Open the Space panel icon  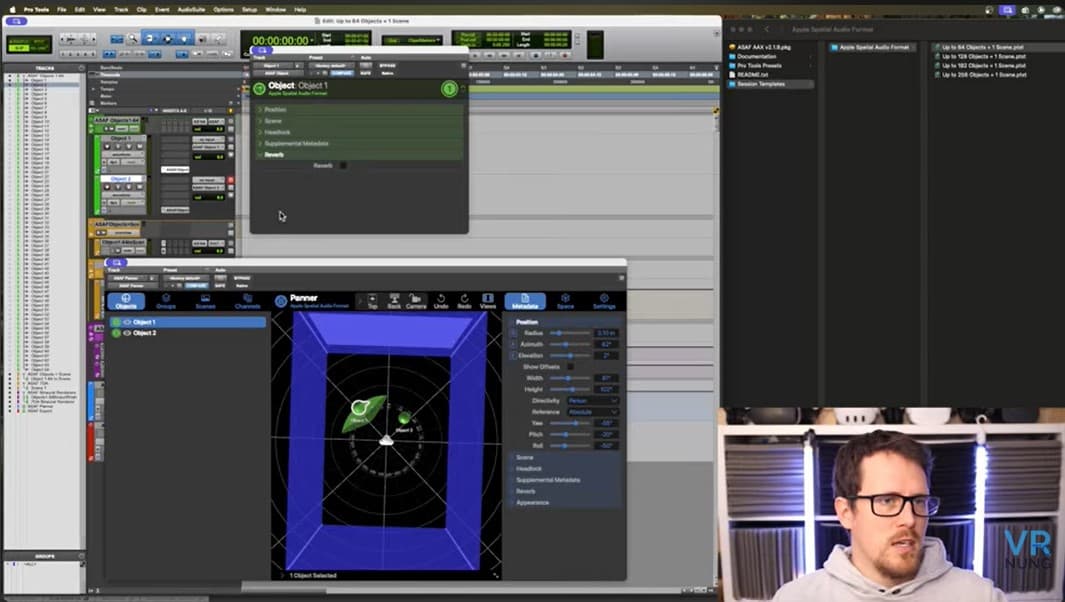(x=565, y=301)
